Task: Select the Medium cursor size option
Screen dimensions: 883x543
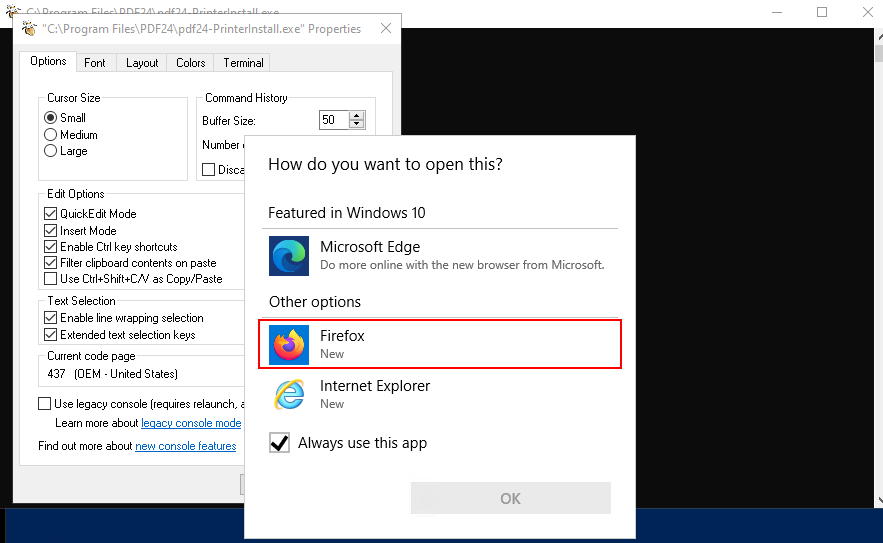Action: click(51, 135)
